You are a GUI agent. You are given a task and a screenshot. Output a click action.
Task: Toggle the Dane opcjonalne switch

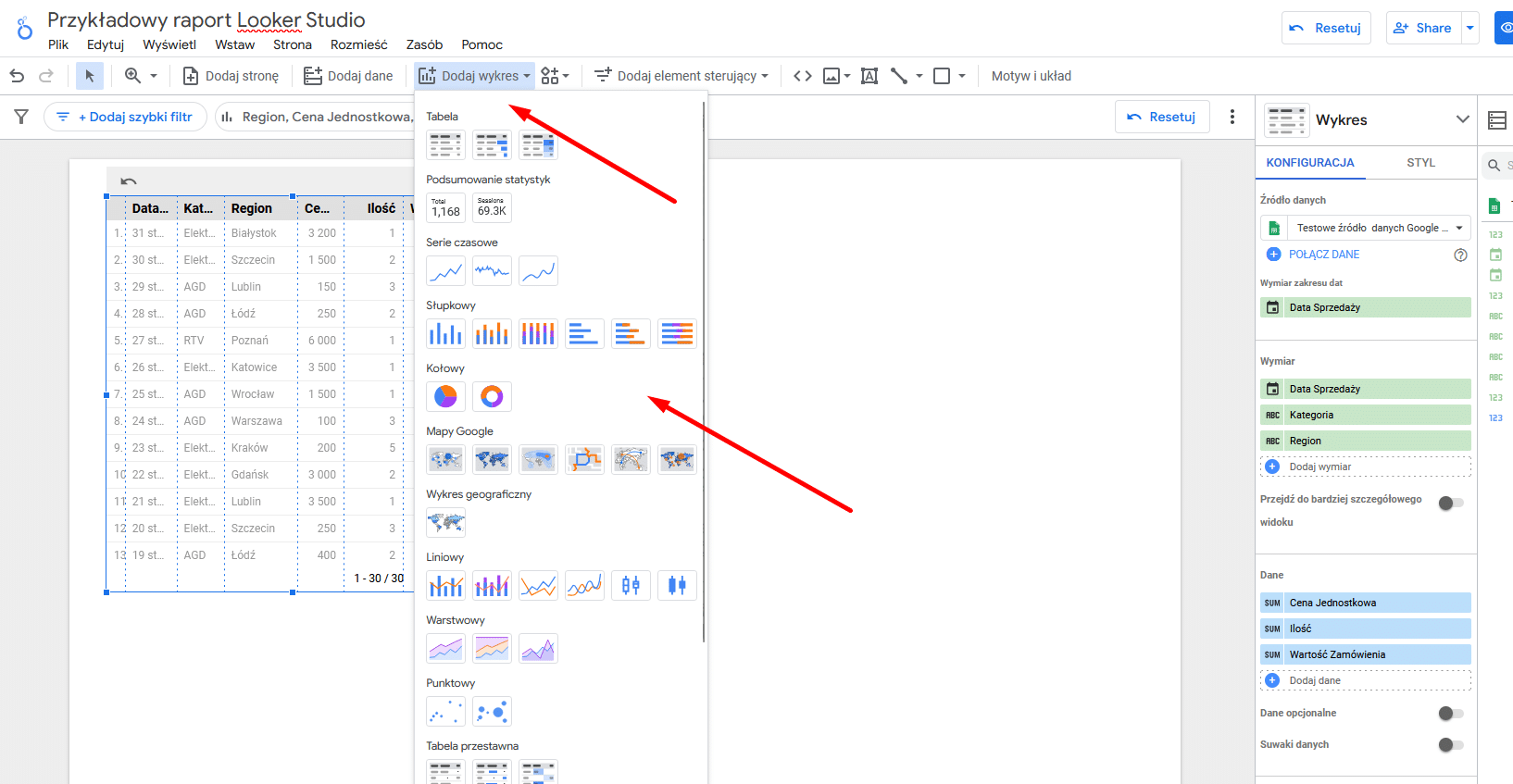[1451, 713]
